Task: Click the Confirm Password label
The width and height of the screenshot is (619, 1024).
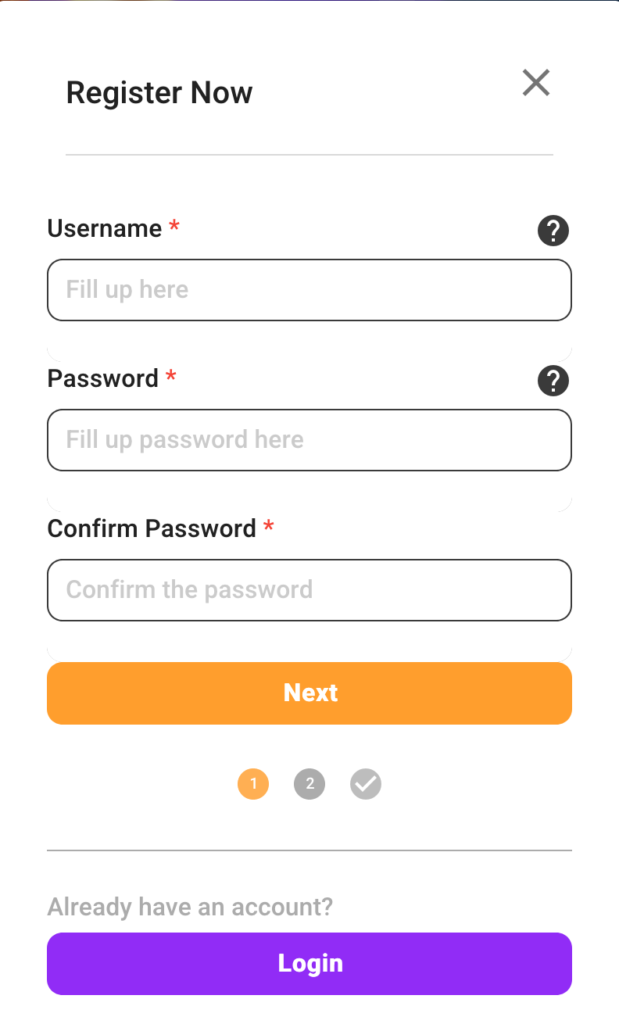Action: pyautogui.click(x=152, y=528)
